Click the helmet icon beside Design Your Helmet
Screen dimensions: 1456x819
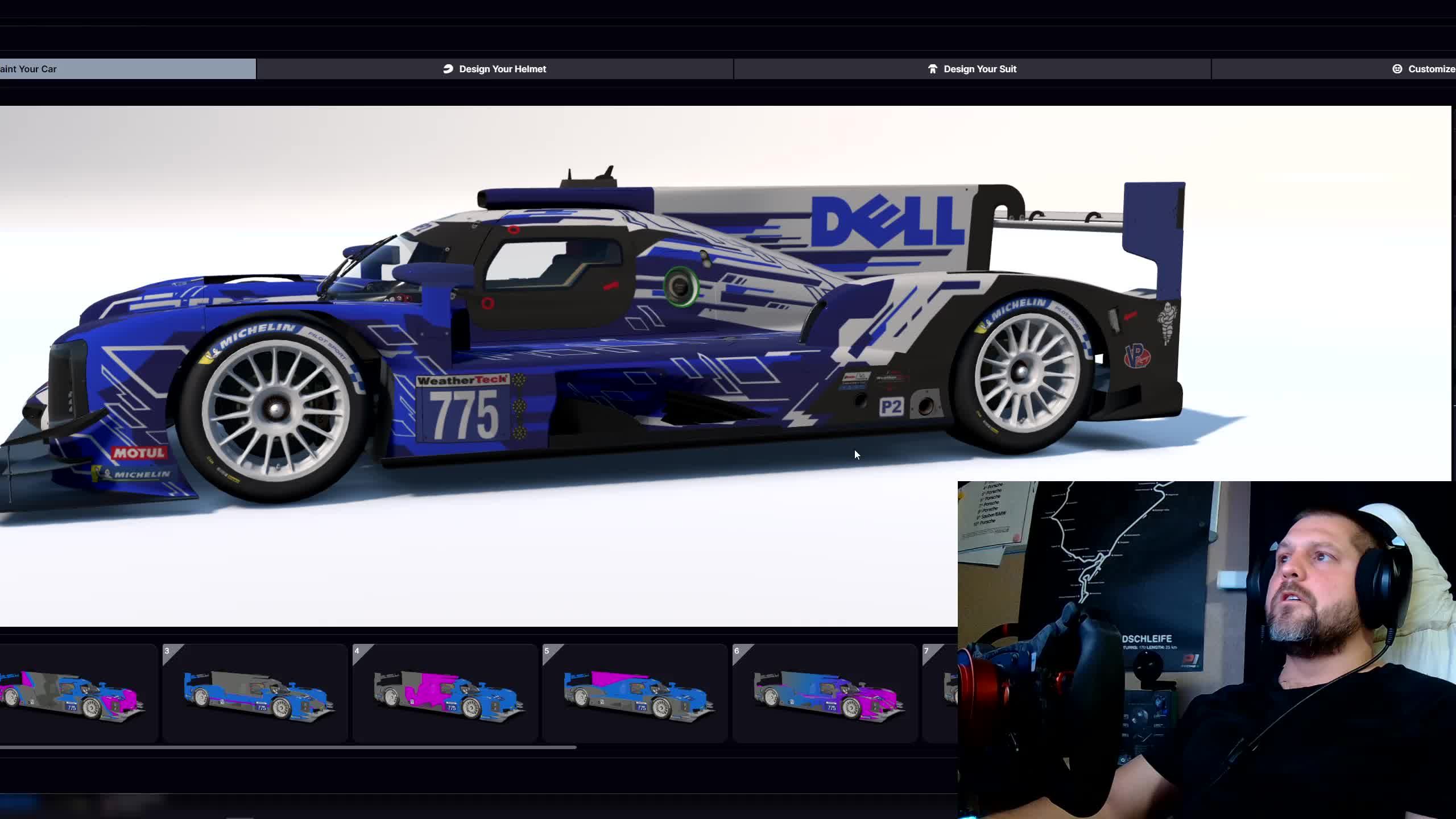(449, 69)
